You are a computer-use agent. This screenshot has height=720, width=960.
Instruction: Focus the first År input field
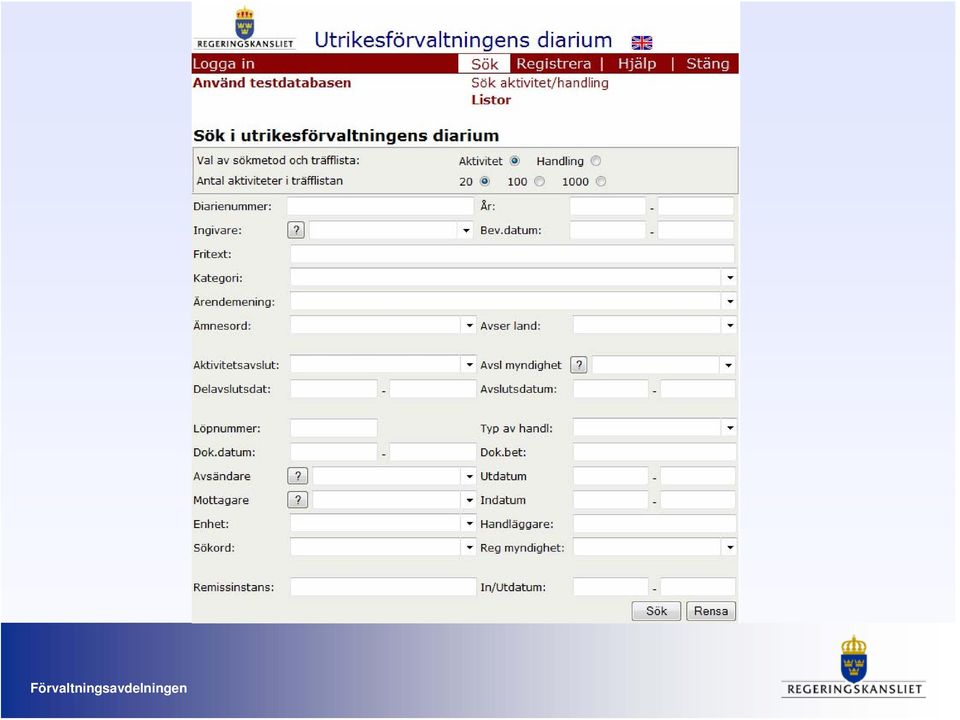tap(607, 206)
